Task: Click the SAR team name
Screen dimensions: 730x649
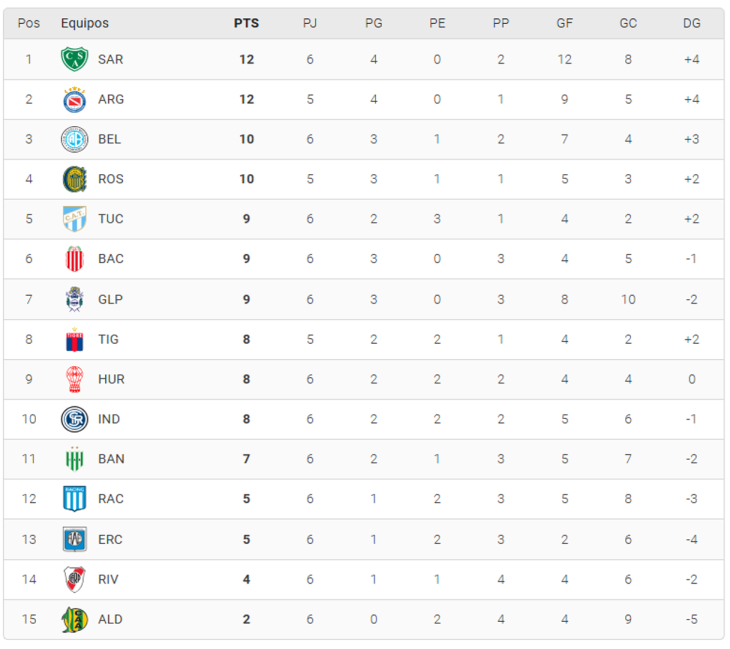Action: pyautogui.click(x=111, y=60)
